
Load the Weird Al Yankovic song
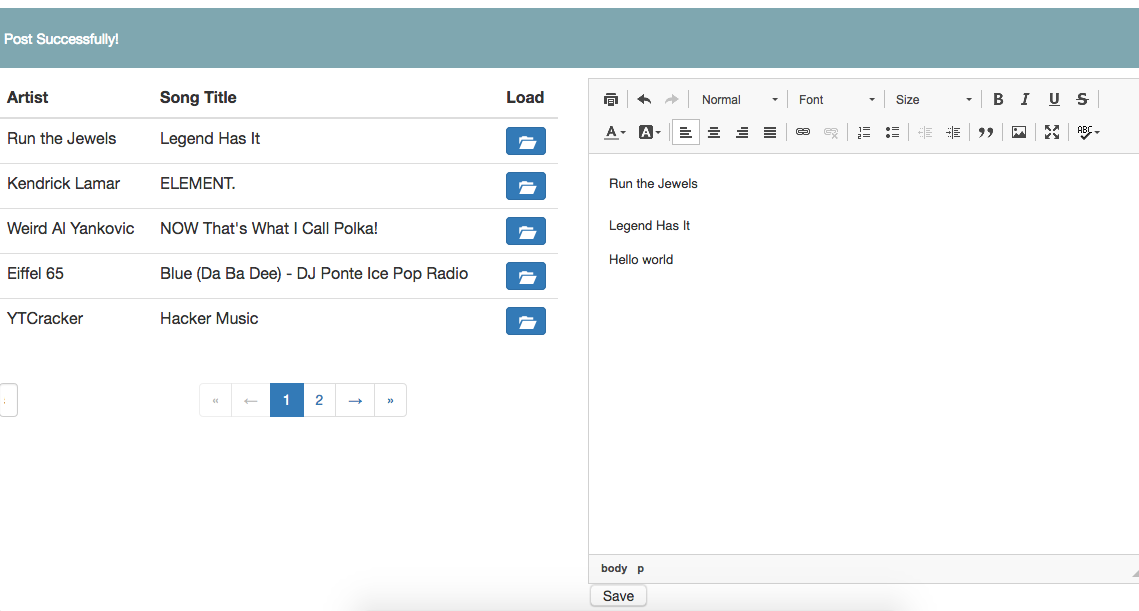(526, 231)
